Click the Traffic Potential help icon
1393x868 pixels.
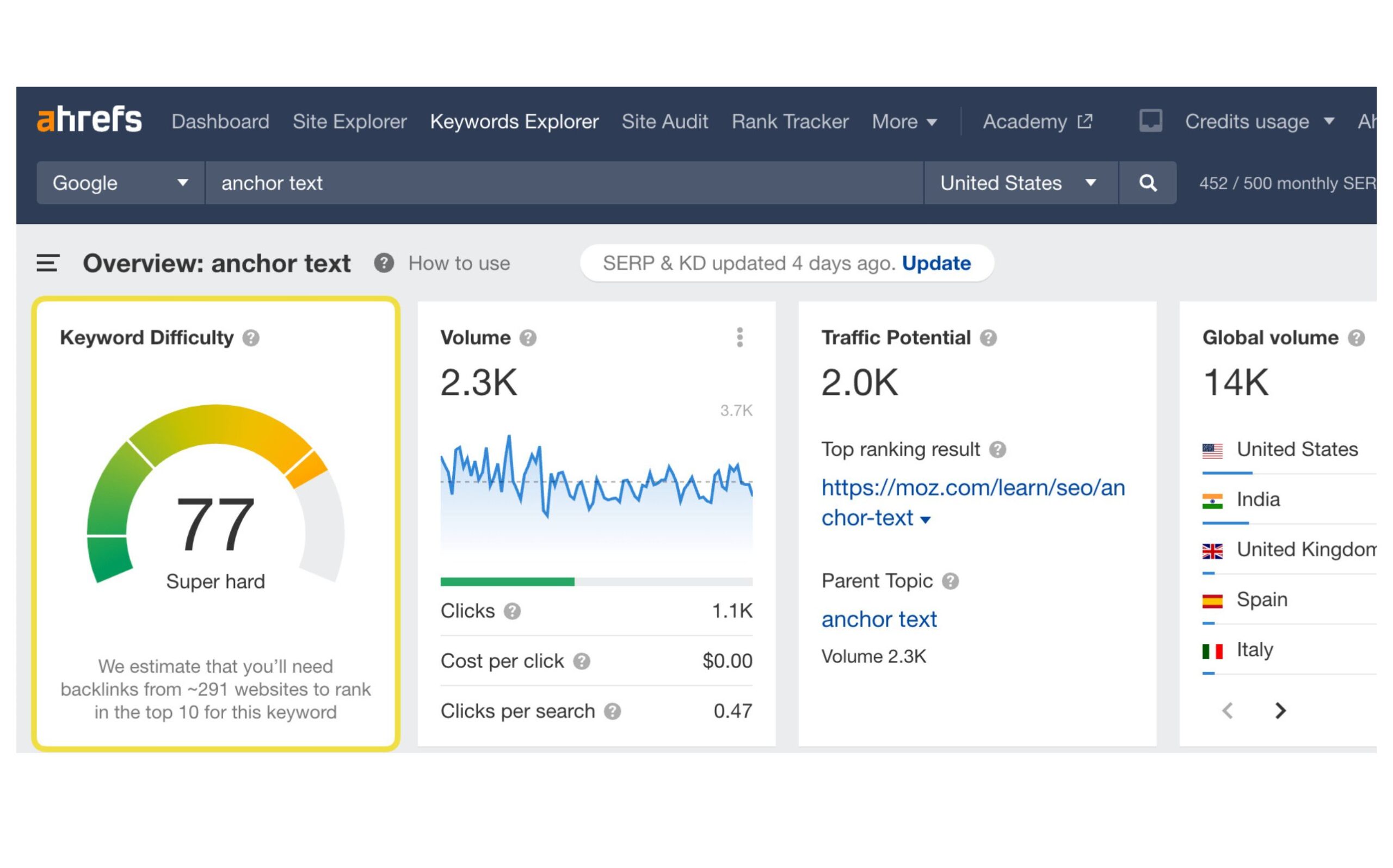988,338
